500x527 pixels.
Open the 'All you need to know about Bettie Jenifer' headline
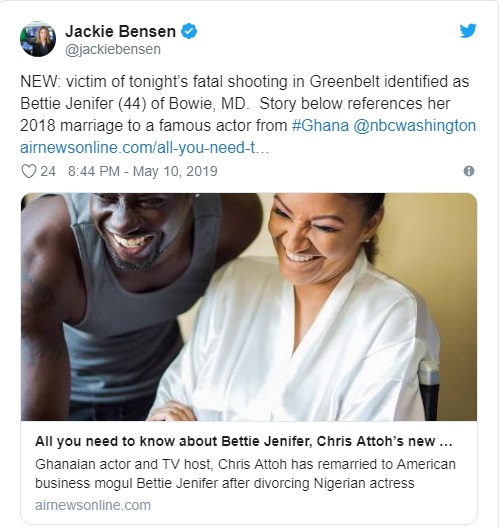point(244,441)
